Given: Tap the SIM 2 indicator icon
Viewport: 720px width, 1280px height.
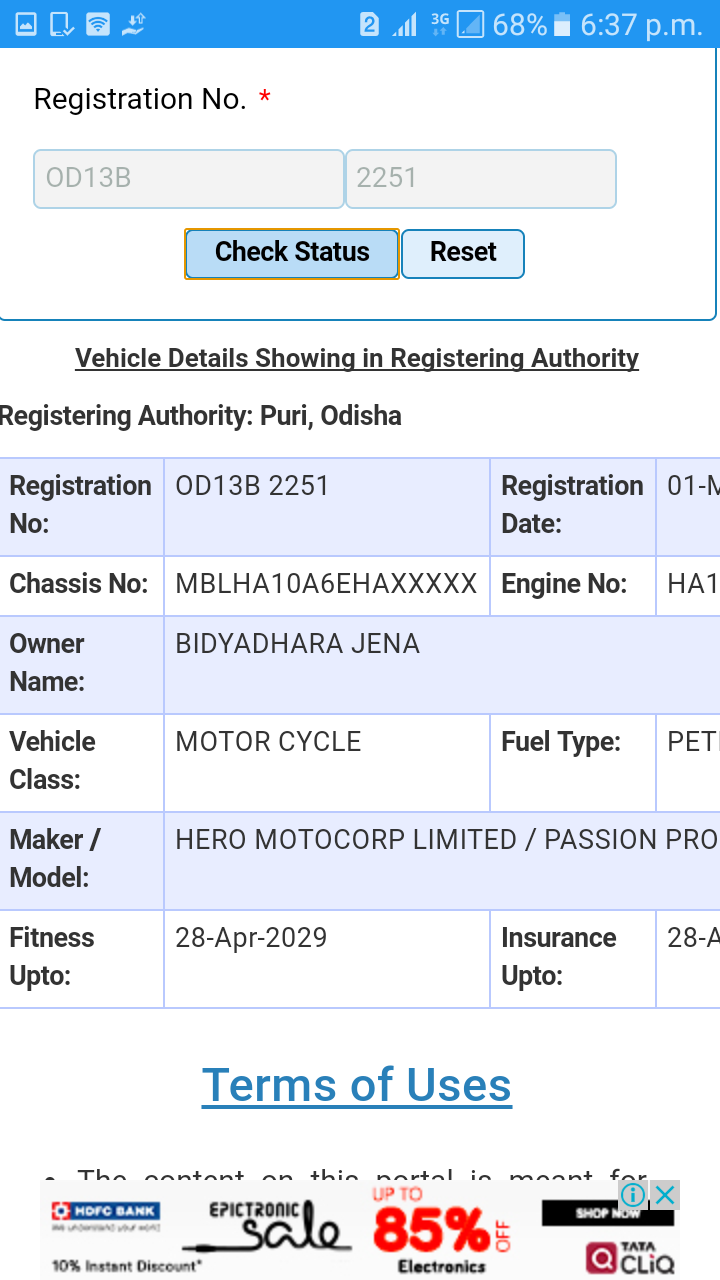Looking at the screenshot, I should coord(369,24).
